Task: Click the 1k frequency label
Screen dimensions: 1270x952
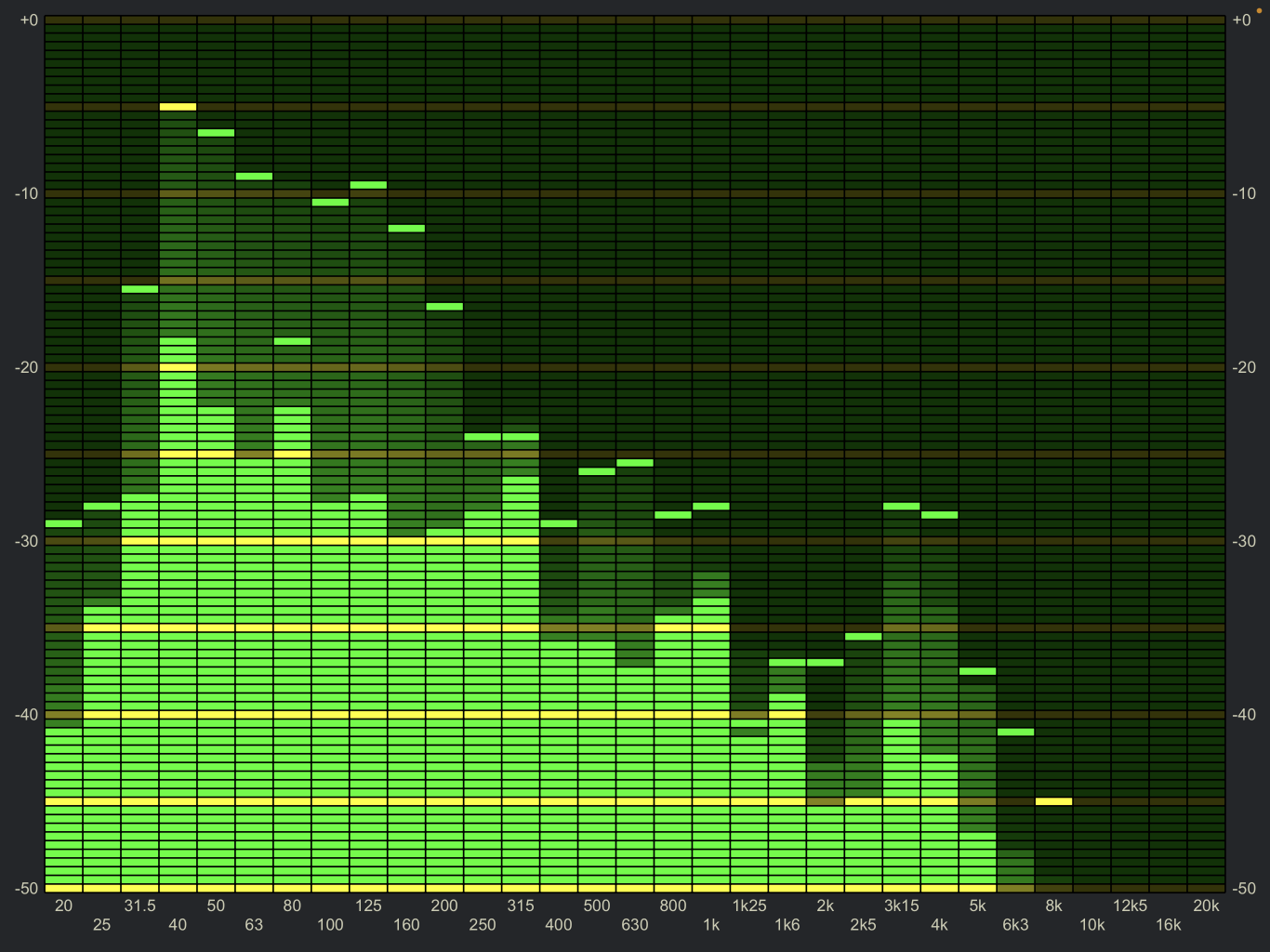Action: (712, 925)
